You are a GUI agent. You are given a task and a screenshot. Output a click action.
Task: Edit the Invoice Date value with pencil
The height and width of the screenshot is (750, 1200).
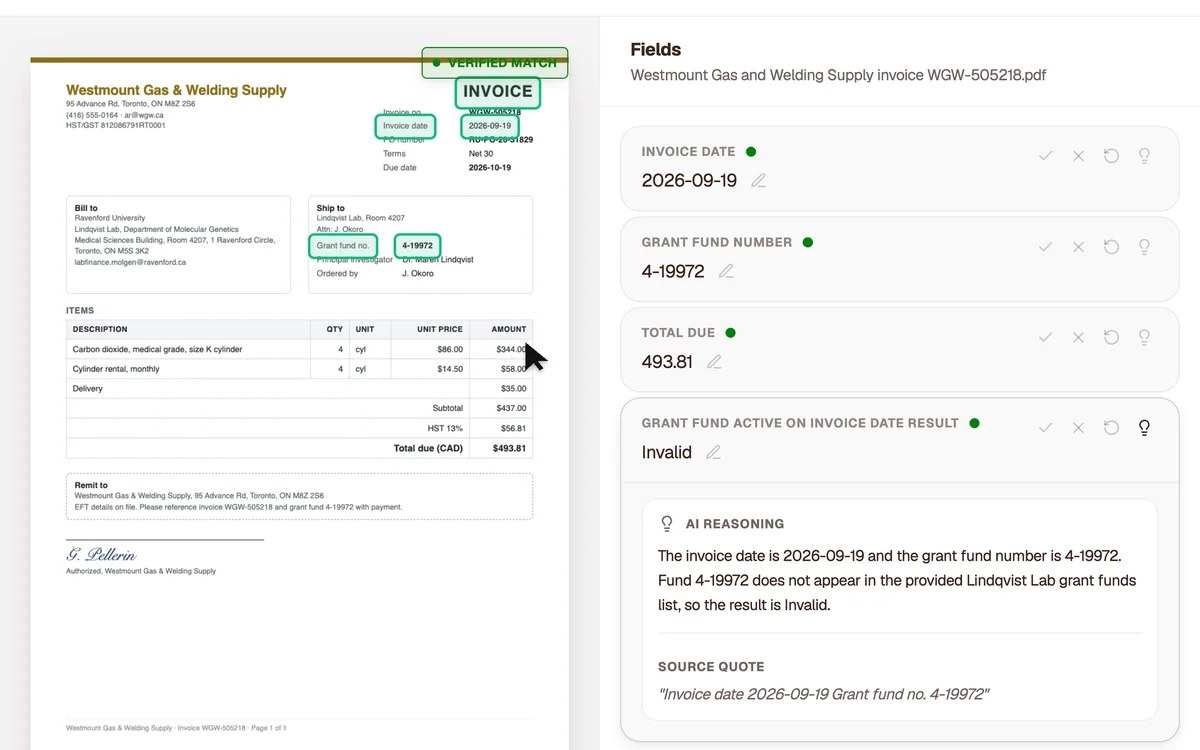759,181
